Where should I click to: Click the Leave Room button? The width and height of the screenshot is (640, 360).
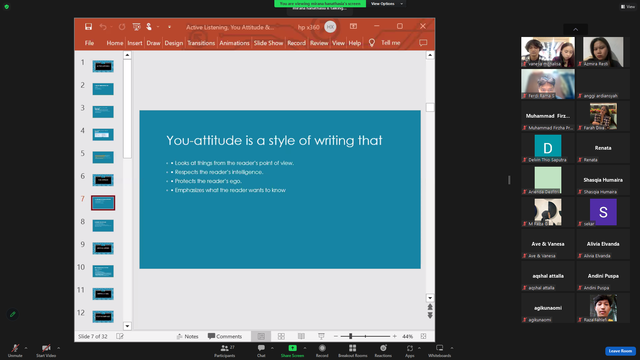620,351
